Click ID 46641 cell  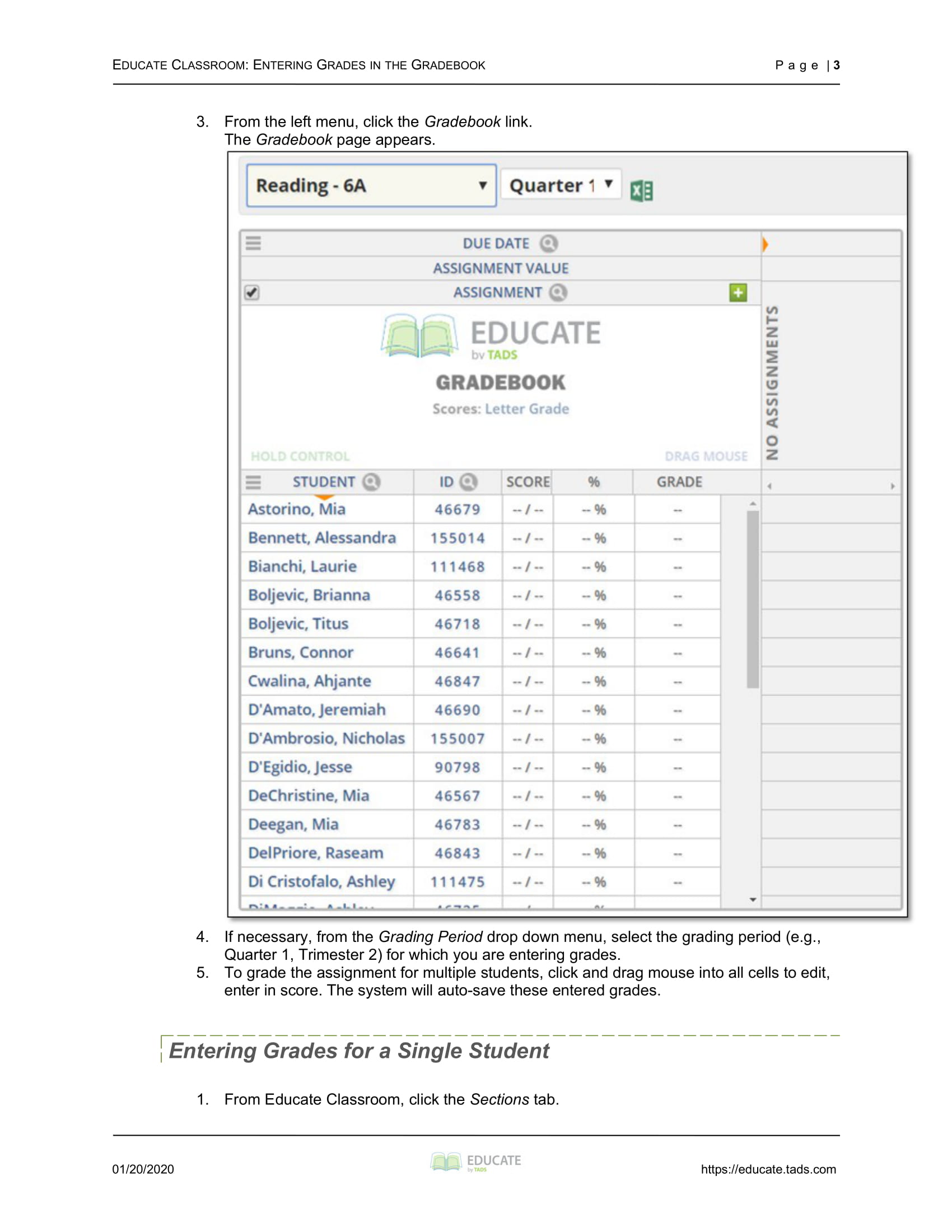tap(458, 652)
